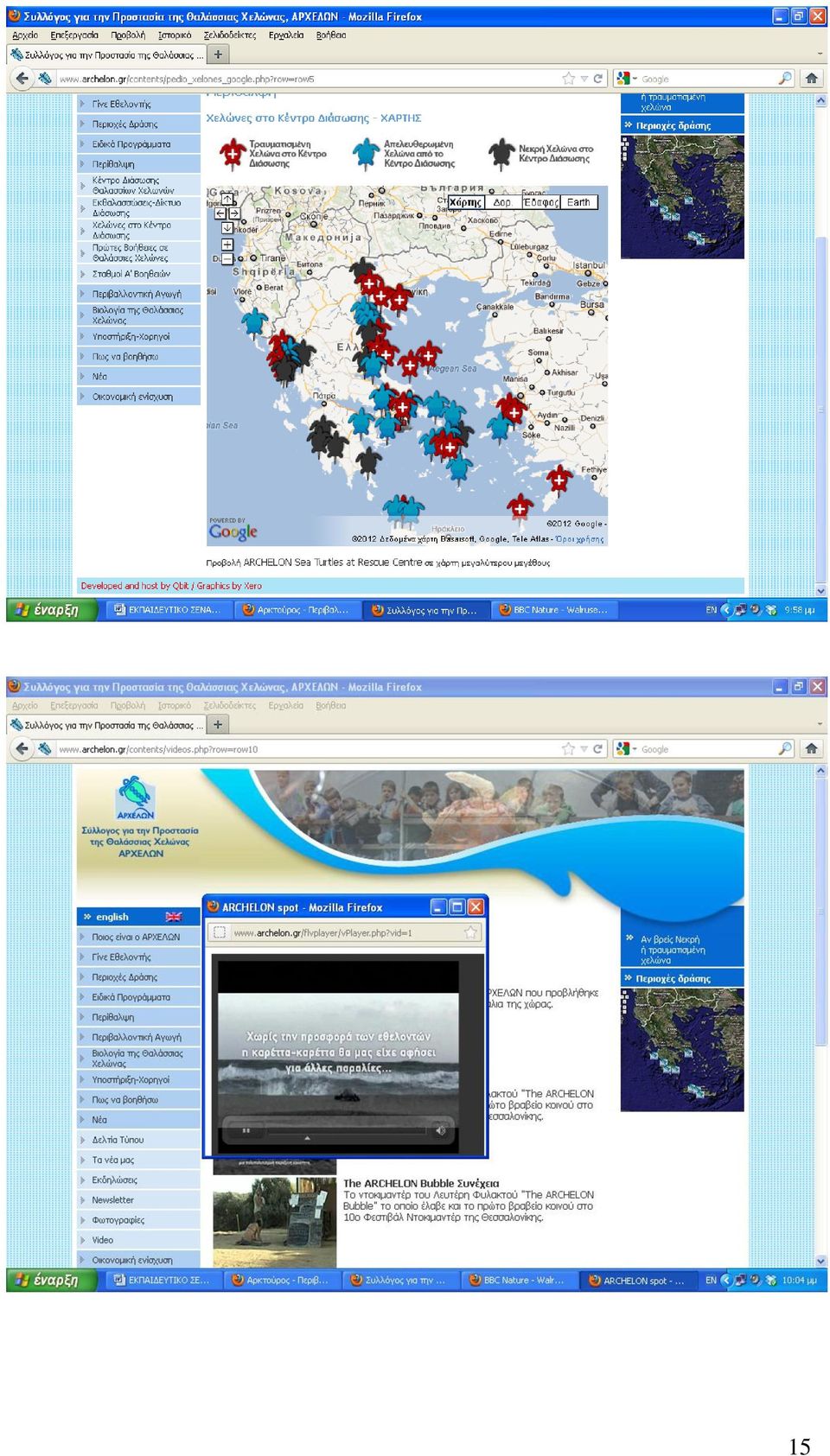Click page identity icon in ARCHELON spot popup

(220, 932)
